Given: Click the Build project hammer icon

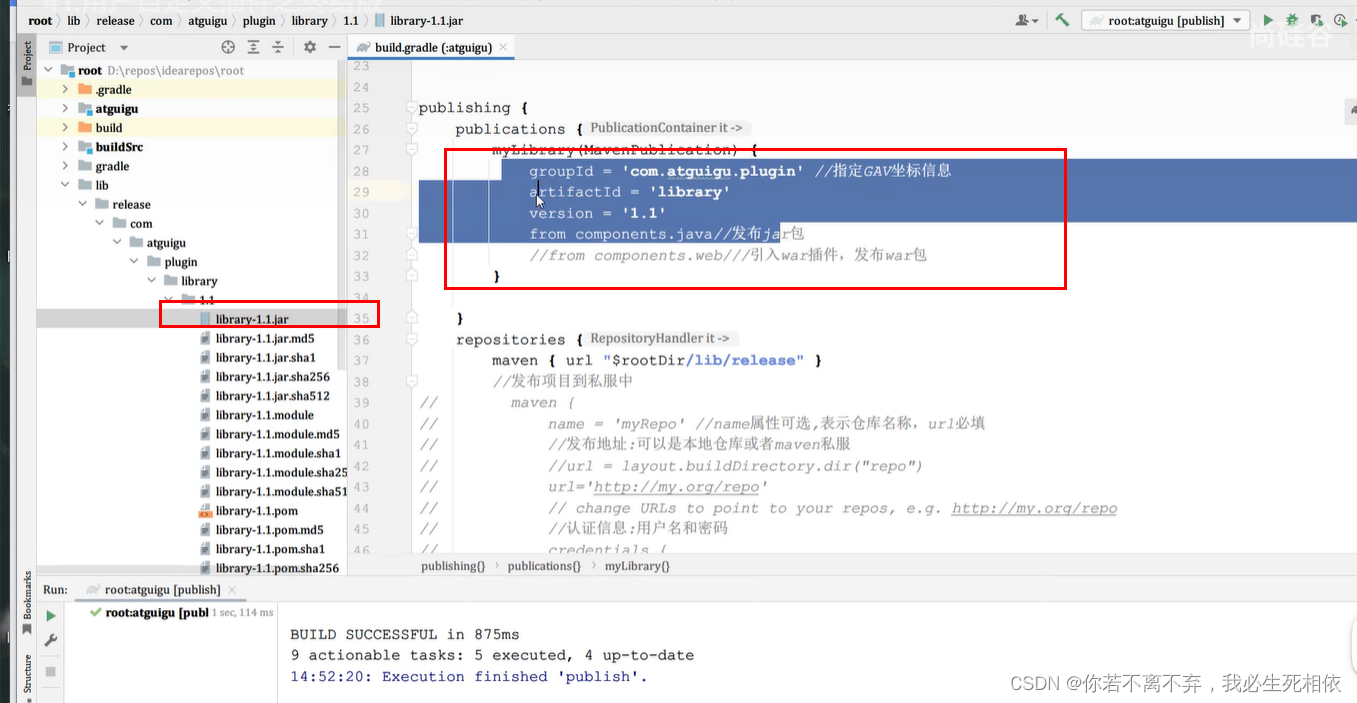Looking at the screenshot, I should click(x=1062, y=20).
